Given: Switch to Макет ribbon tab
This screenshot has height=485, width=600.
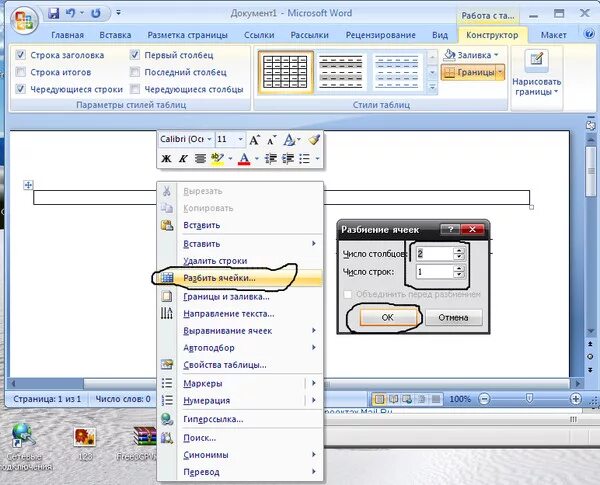Looking at the screenshot, I should [553, 35].
